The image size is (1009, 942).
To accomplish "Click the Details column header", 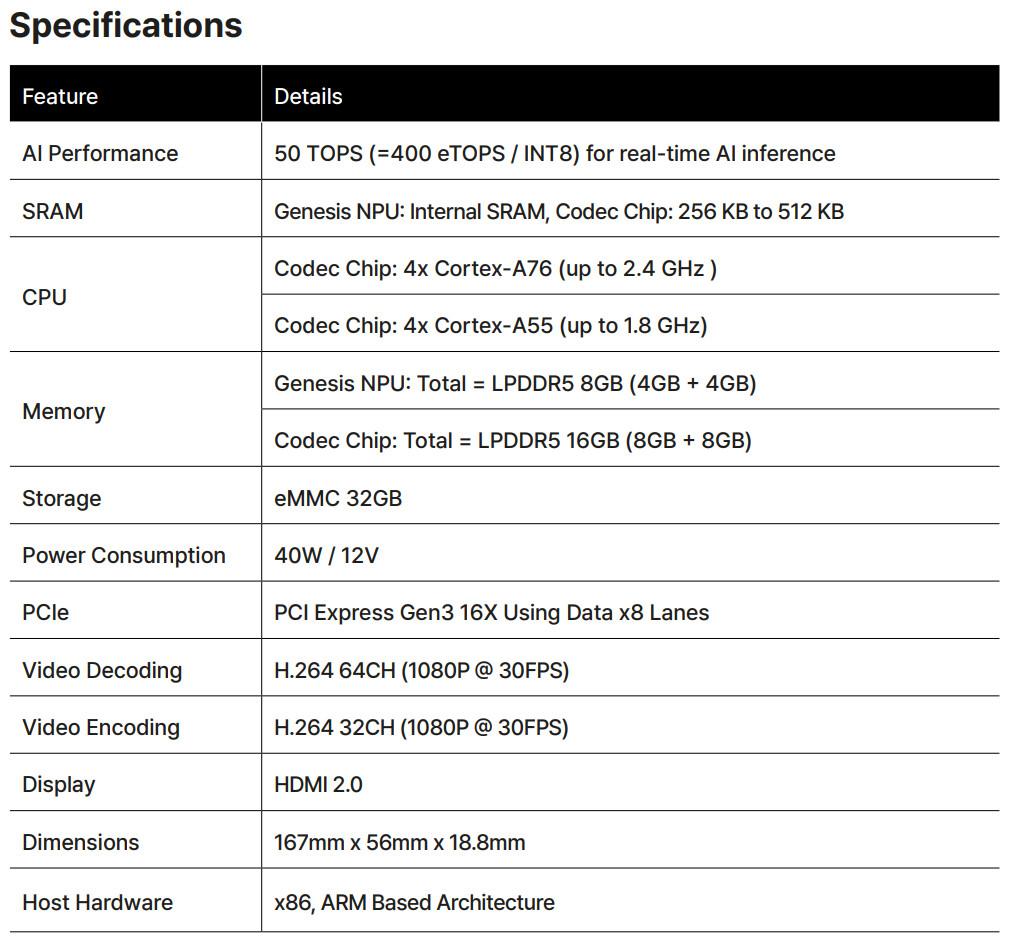I will pos(308,97).
